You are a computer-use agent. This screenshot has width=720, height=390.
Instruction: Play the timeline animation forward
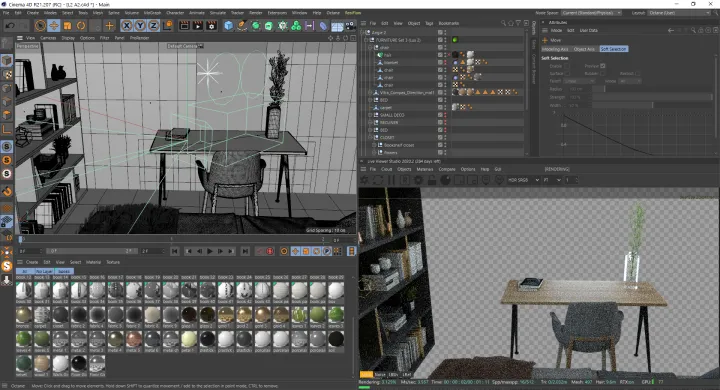[210, 251]
